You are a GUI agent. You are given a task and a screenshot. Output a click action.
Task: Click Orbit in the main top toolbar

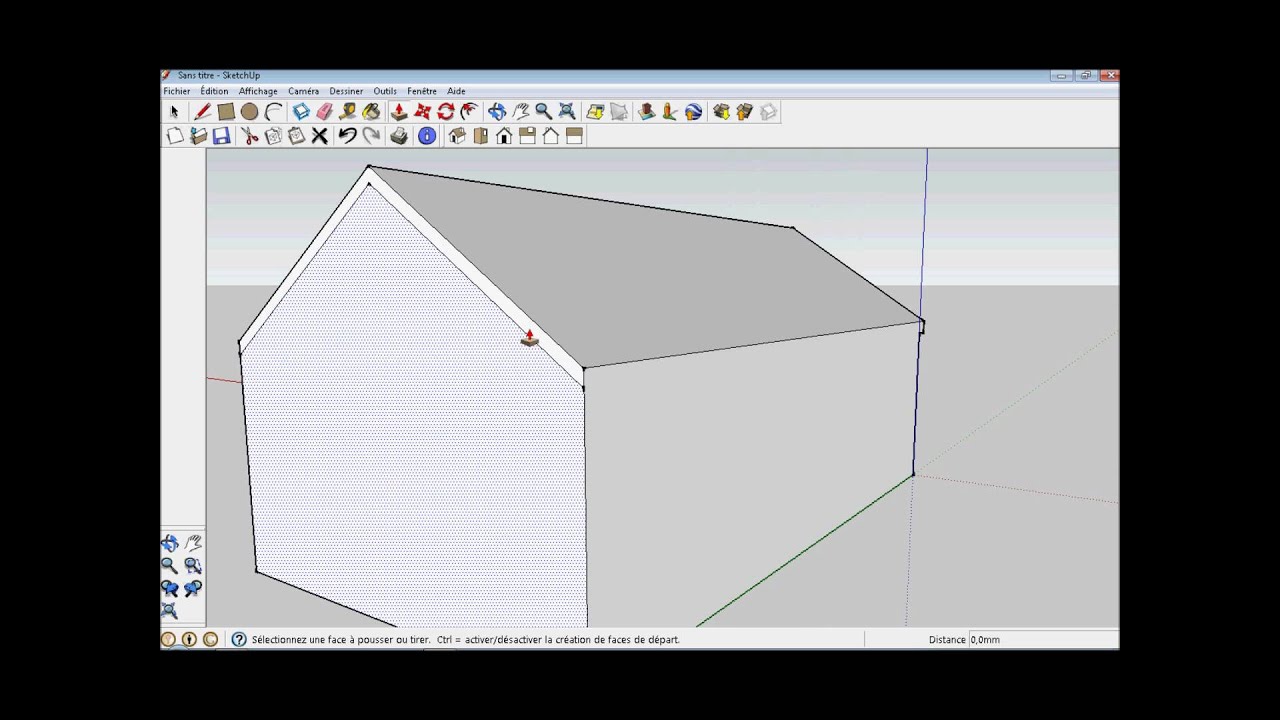(497, 112)
